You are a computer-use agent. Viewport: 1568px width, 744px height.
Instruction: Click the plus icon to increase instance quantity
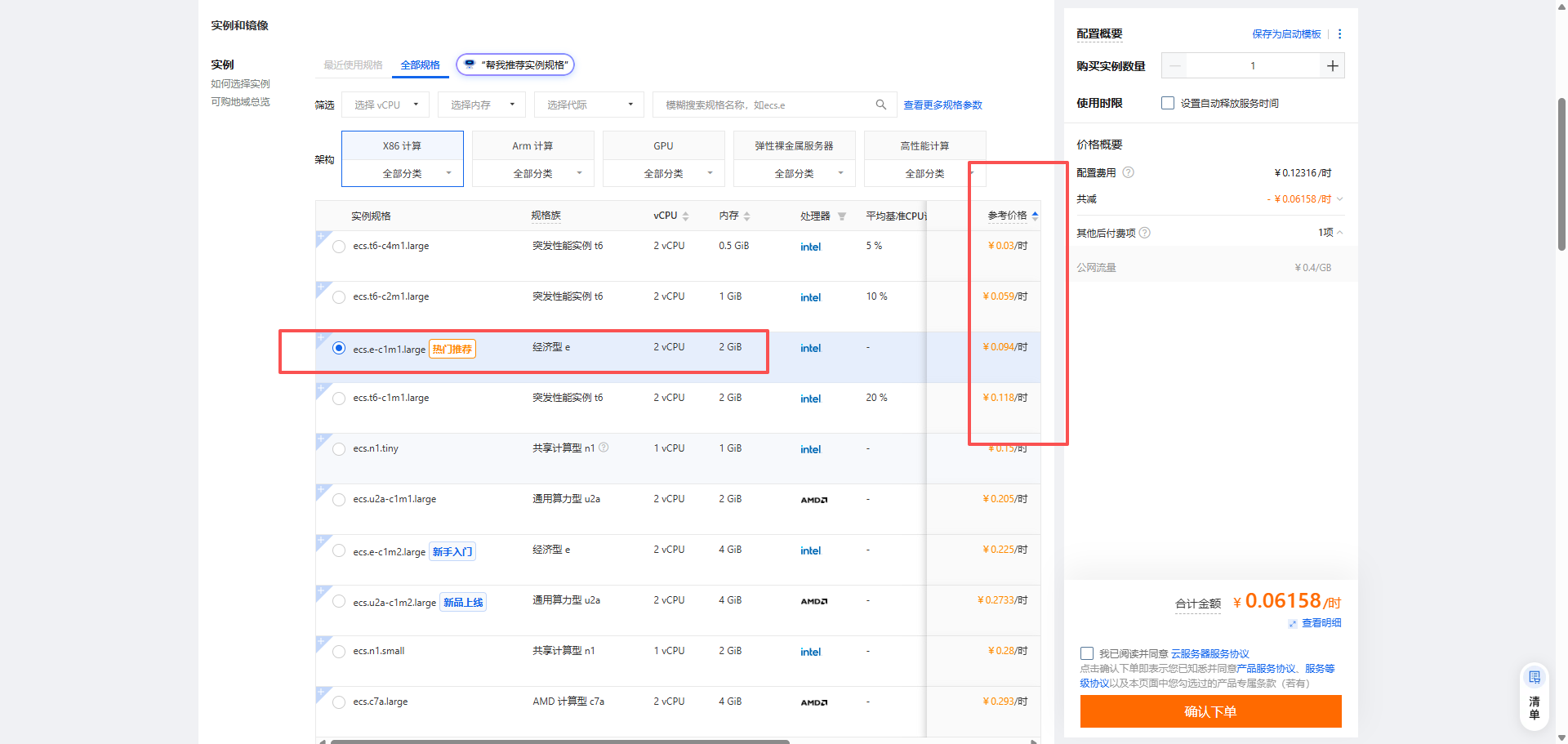(1332, 66)
